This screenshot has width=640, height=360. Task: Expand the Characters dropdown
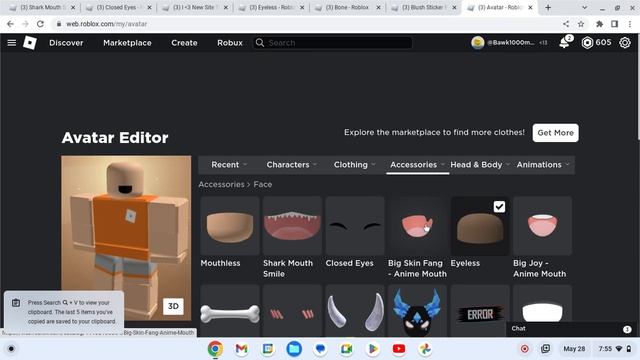coord(292,164)
